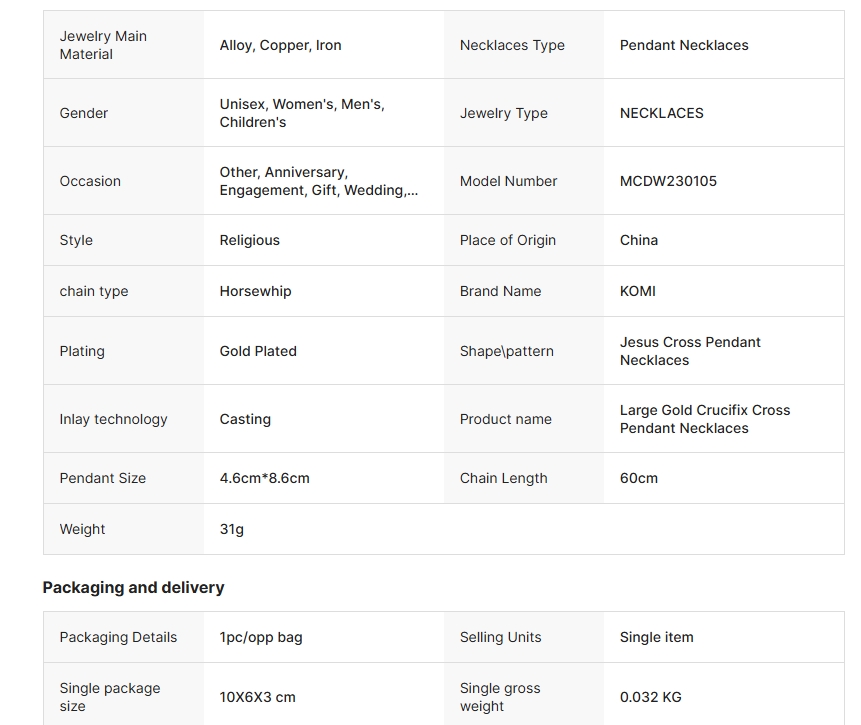
Task: Click the Packaging and delivery heading
Action: (x=133, y=587)
